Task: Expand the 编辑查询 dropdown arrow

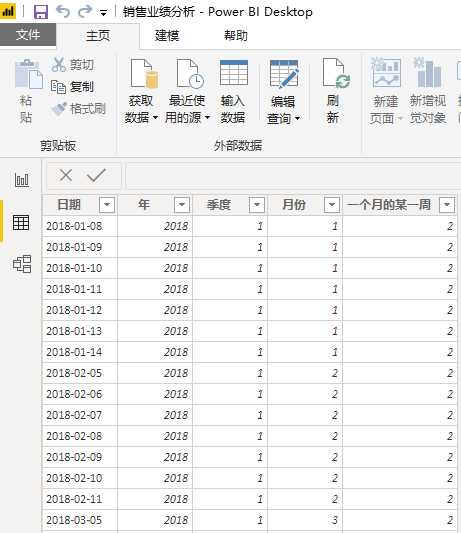Action: (297, 118)
